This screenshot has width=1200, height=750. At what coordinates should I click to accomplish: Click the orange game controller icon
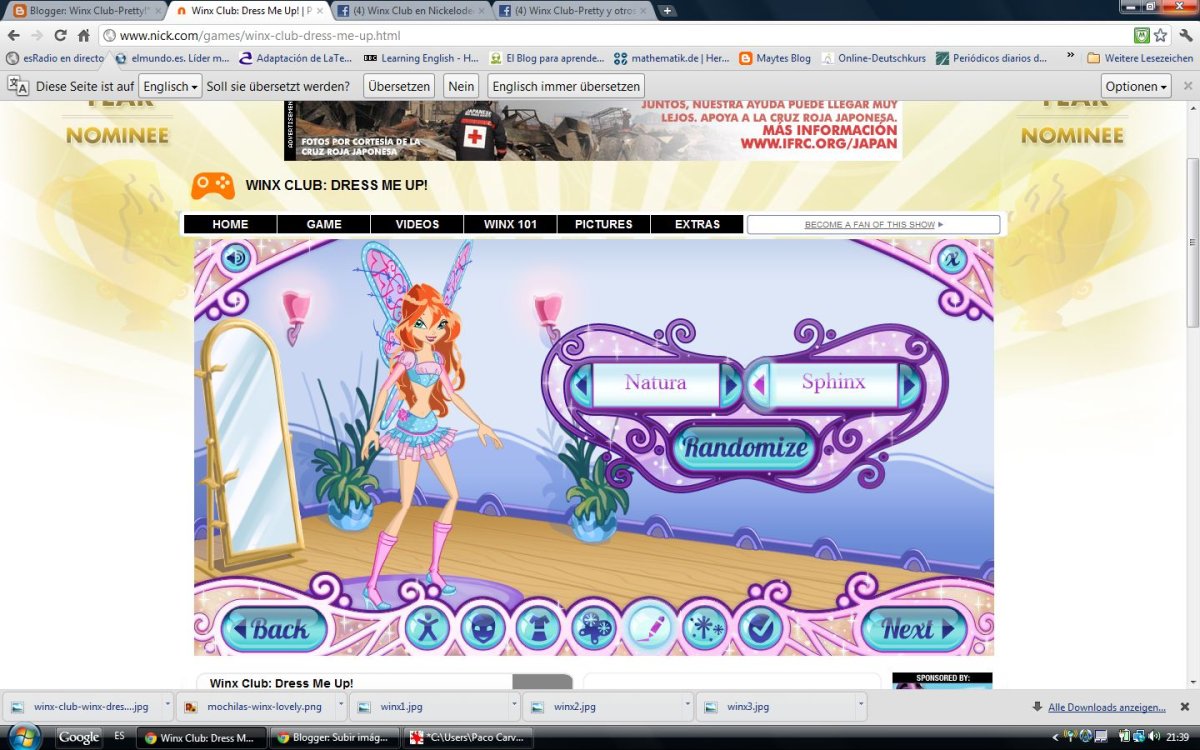[x=213, y=185]
